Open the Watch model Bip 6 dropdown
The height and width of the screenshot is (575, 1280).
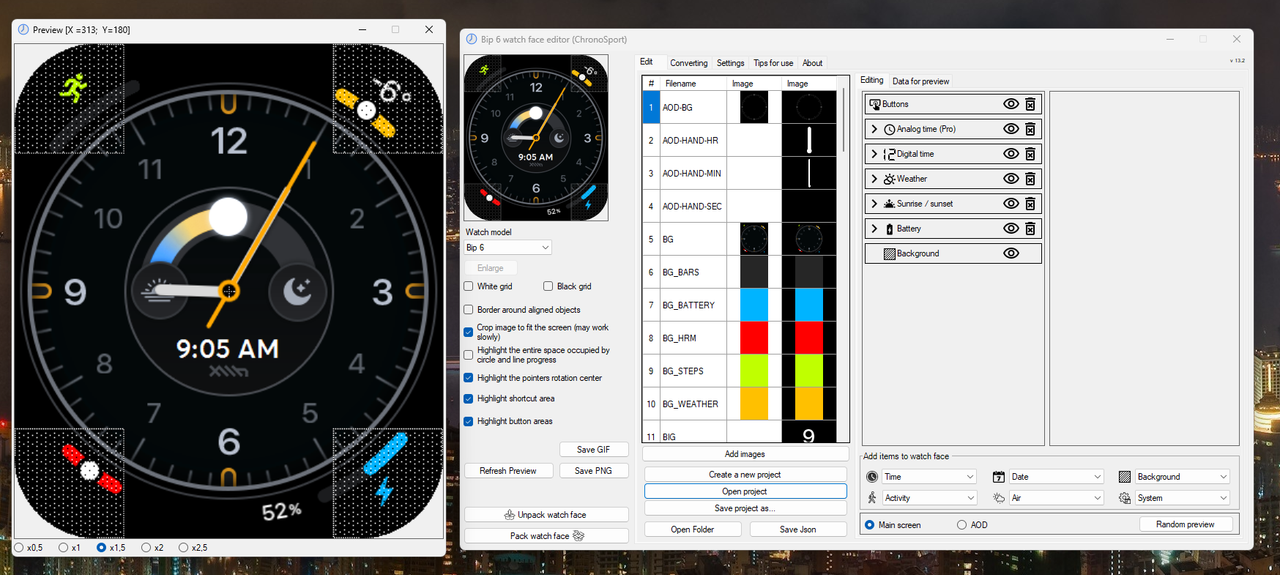click(508, 247)
